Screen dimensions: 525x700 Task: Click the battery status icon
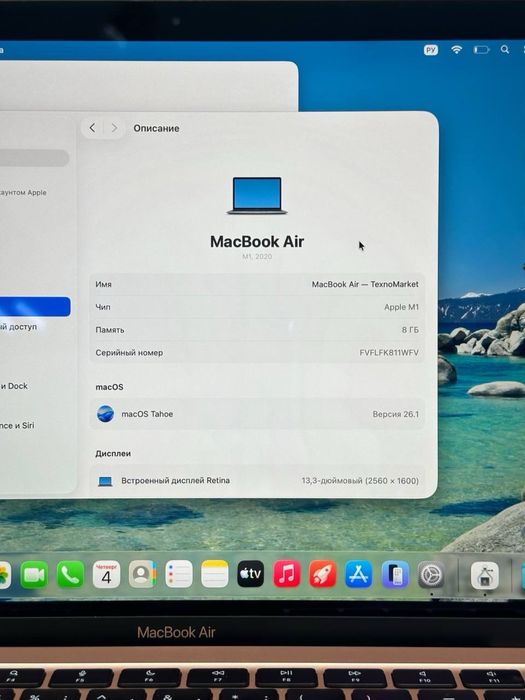coord(481,50)
